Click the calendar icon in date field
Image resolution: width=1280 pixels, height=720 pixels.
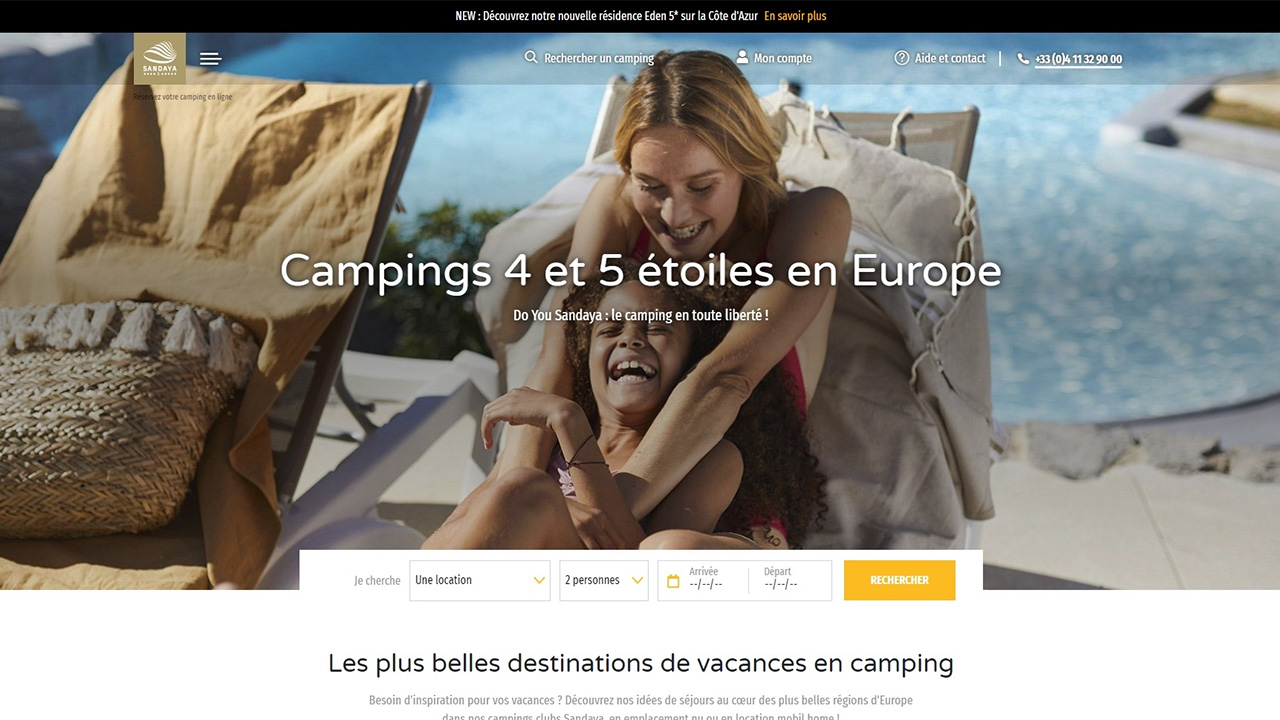[x=673, y=581]
